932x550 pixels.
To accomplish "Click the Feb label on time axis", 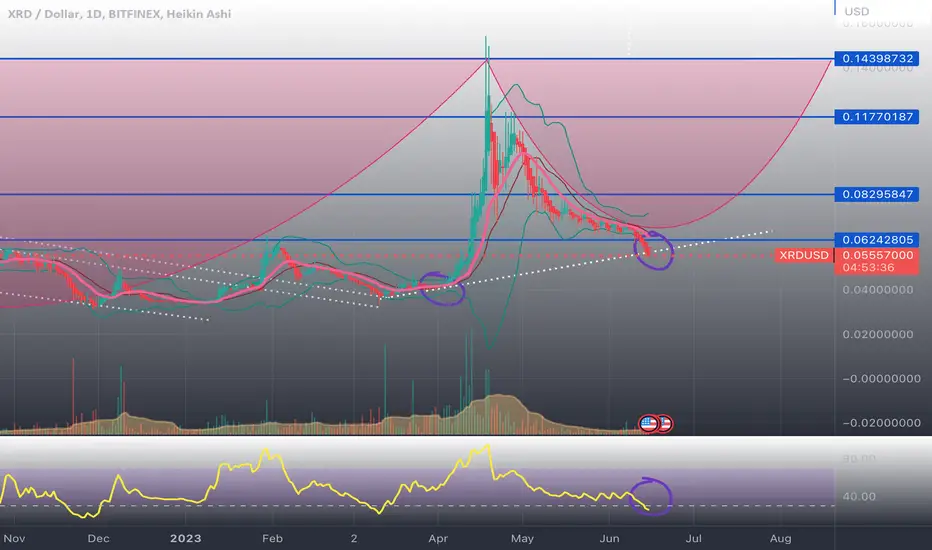I will point(272,538).
